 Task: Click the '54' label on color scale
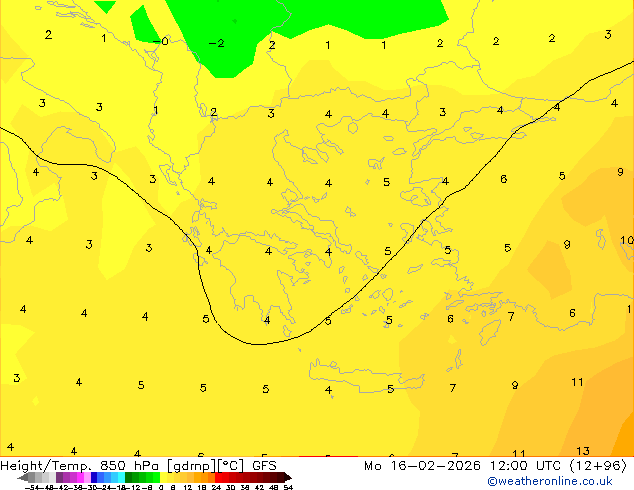click(288, 488)
